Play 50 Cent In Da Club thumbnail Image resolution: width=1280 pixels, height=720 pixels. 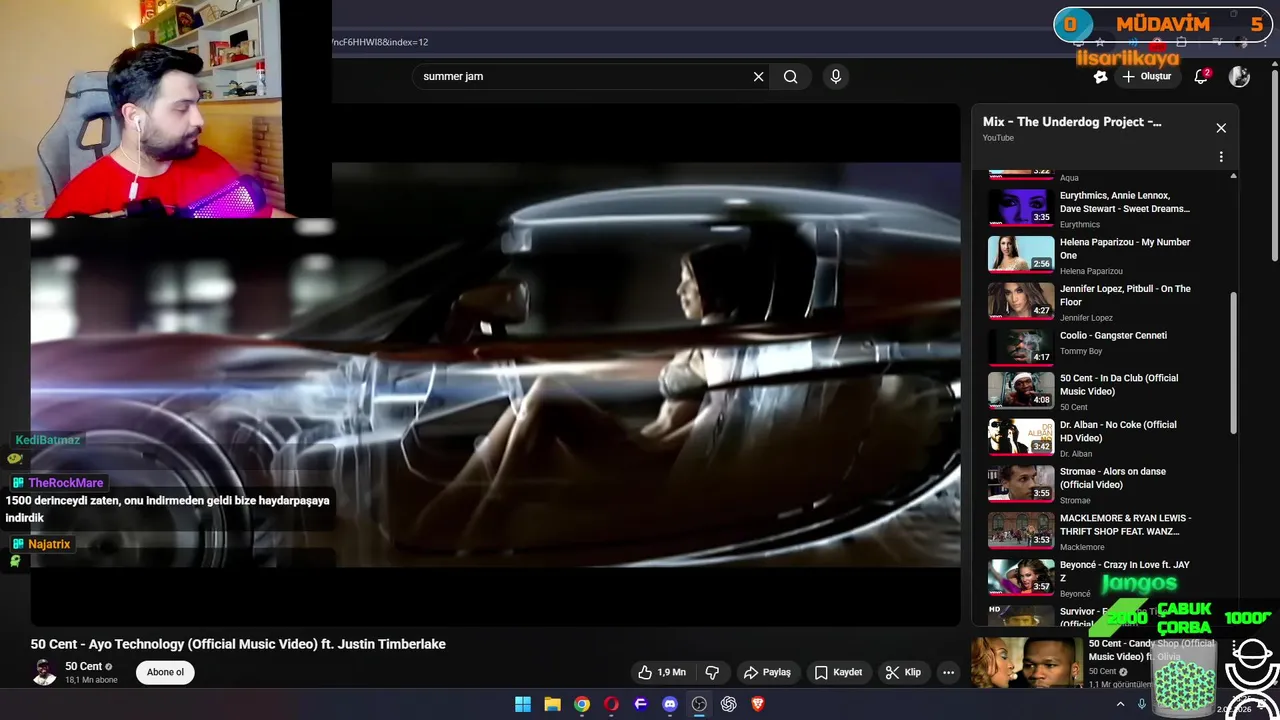1021,390
